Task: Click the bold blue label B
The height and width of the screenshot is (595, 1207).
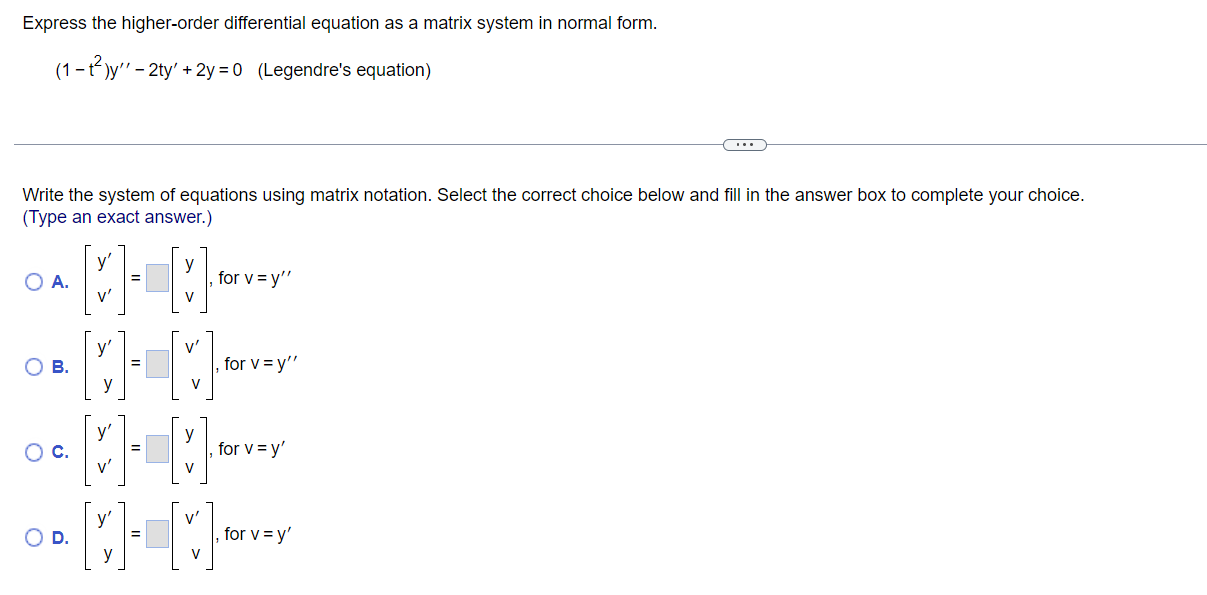Action: click(x=59, y=367)
